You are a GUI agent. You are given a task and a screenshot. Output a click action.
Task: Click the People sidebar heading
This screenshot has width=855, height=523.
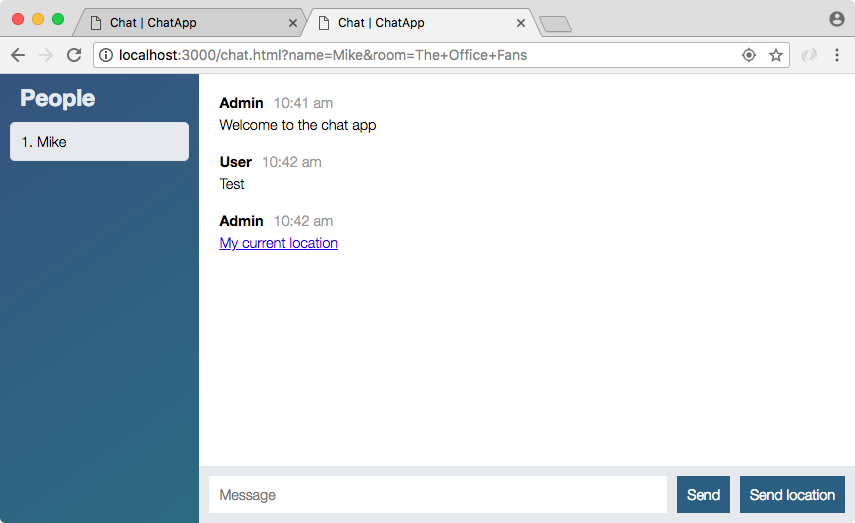click(x=58, y=99)
